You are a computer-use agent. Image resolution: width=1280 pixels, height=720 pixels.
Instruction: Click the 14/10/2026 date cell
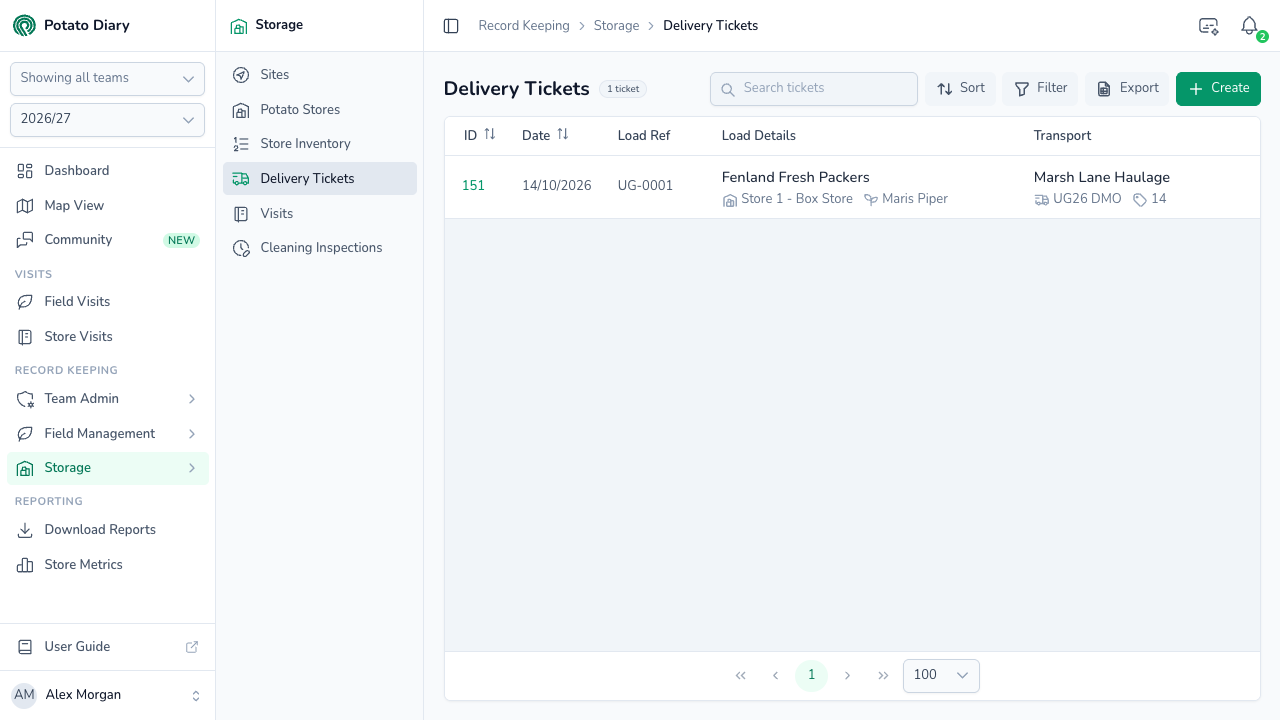[557, 186]
